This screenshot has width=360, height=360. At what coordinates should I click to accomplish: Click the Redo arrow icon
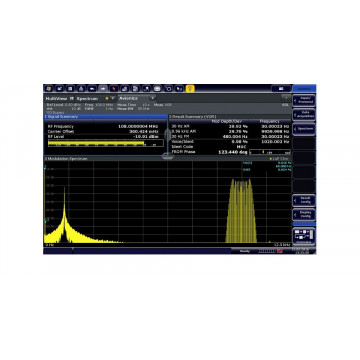coord(103,89)
